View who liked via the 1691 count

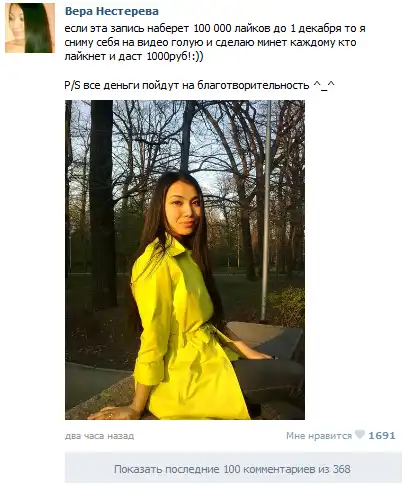[382, 435]
